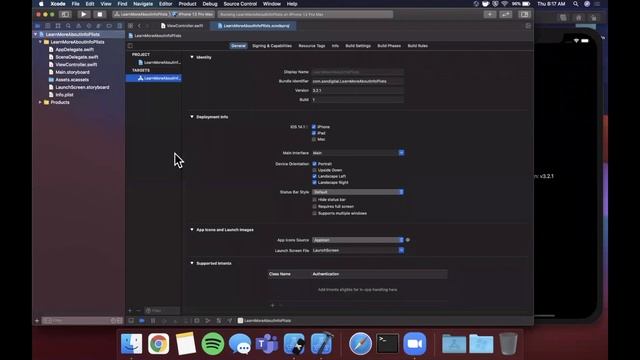Screen dimensions: 640x360
Task: Select the Issue navigator warning icon
Action: 78,26
